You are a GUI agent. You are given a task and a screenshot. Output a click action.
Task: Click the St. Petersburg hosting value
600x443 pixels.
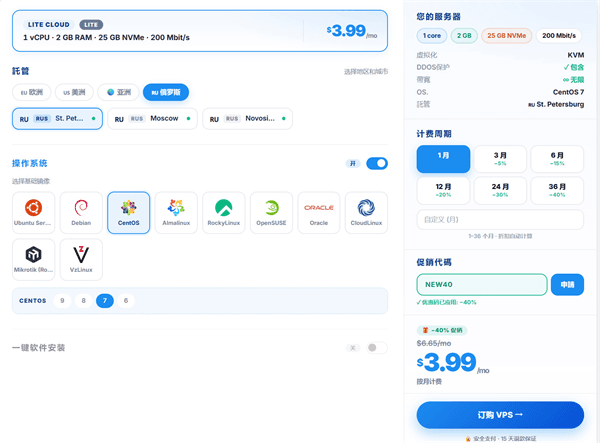pyautogui.click(x=556, y=104)
